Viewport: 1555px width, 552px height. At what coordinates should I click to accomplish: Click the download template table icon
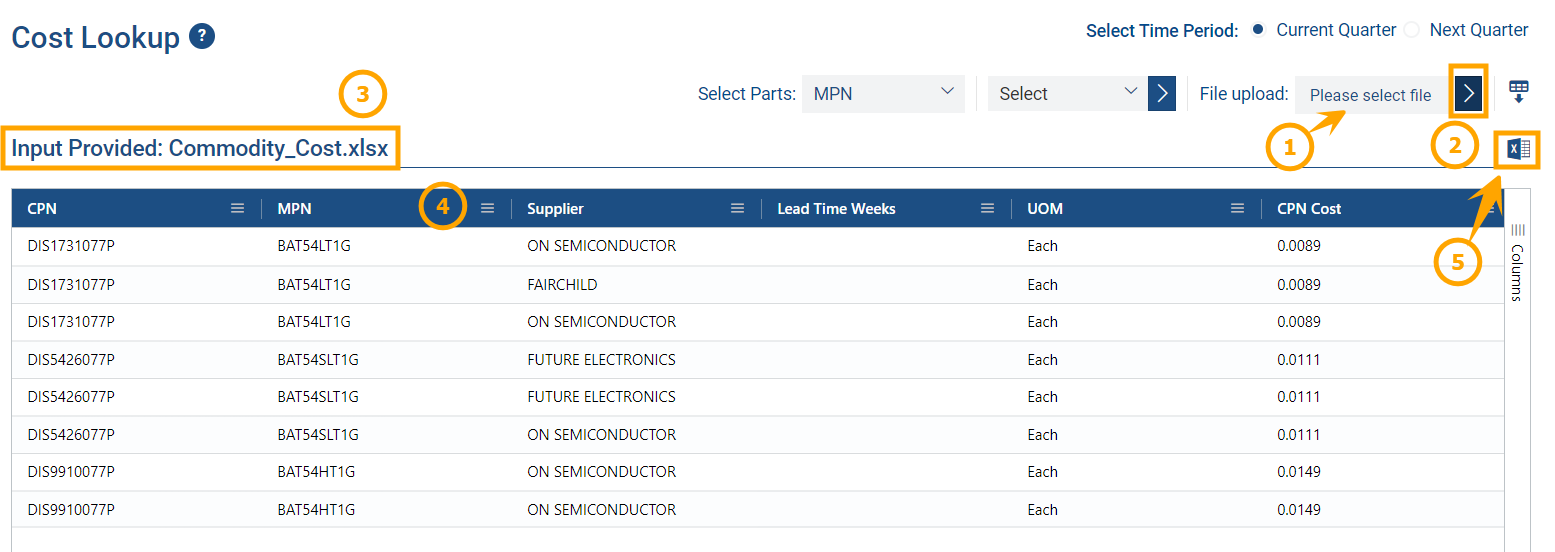coord(1518,92)
